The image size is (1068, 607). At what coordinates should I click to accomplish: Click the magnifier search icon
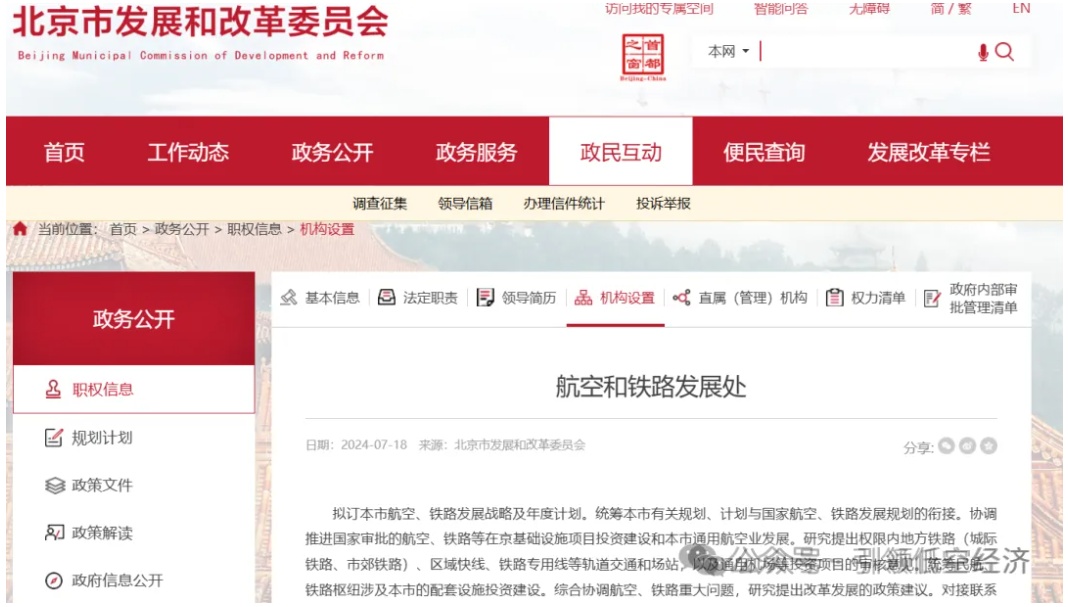[1005, 52]
